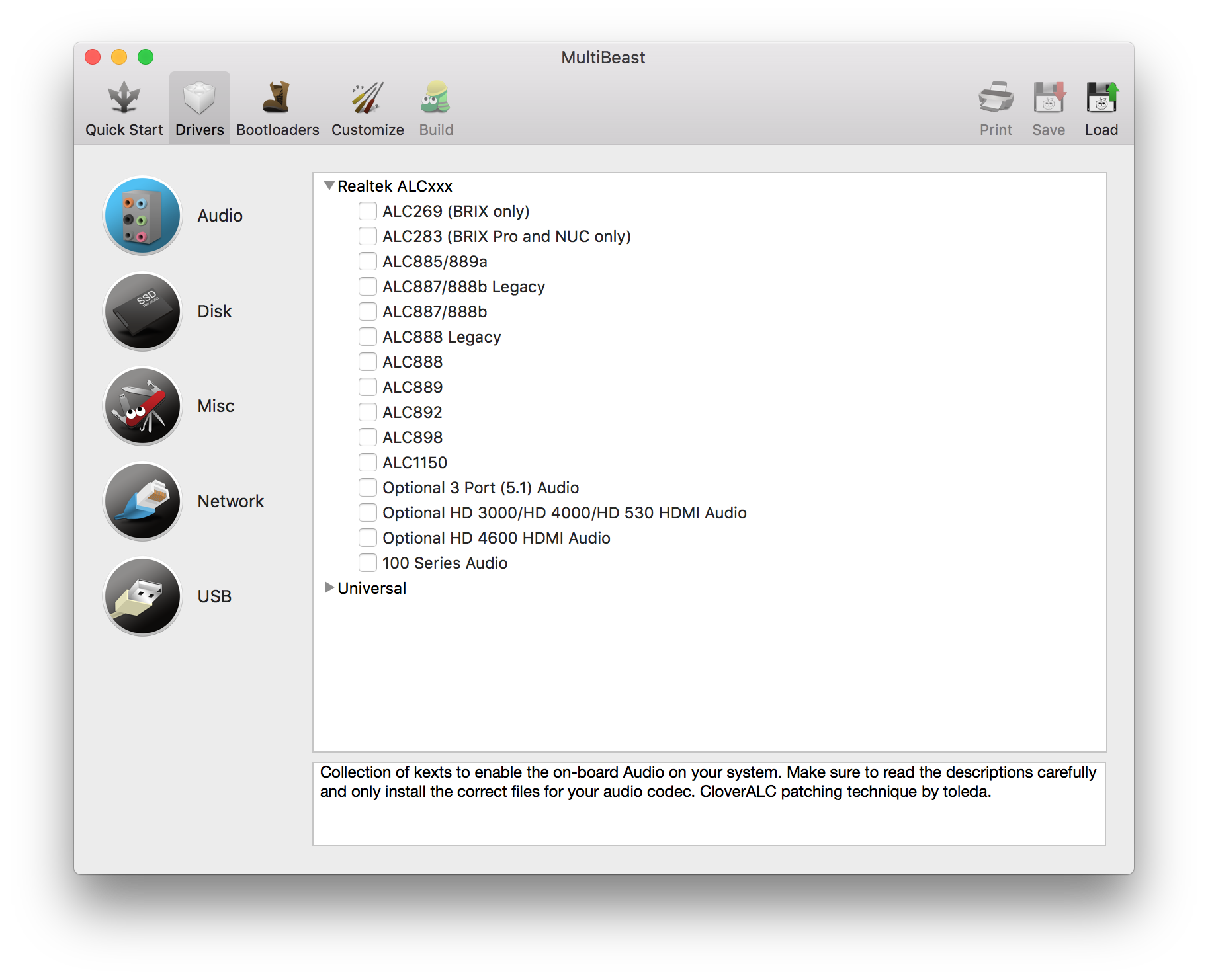The image size is (1208, 980).
Task: Enable the ALC269 (BRIX only) checkbox
Action: click(368, 210)
